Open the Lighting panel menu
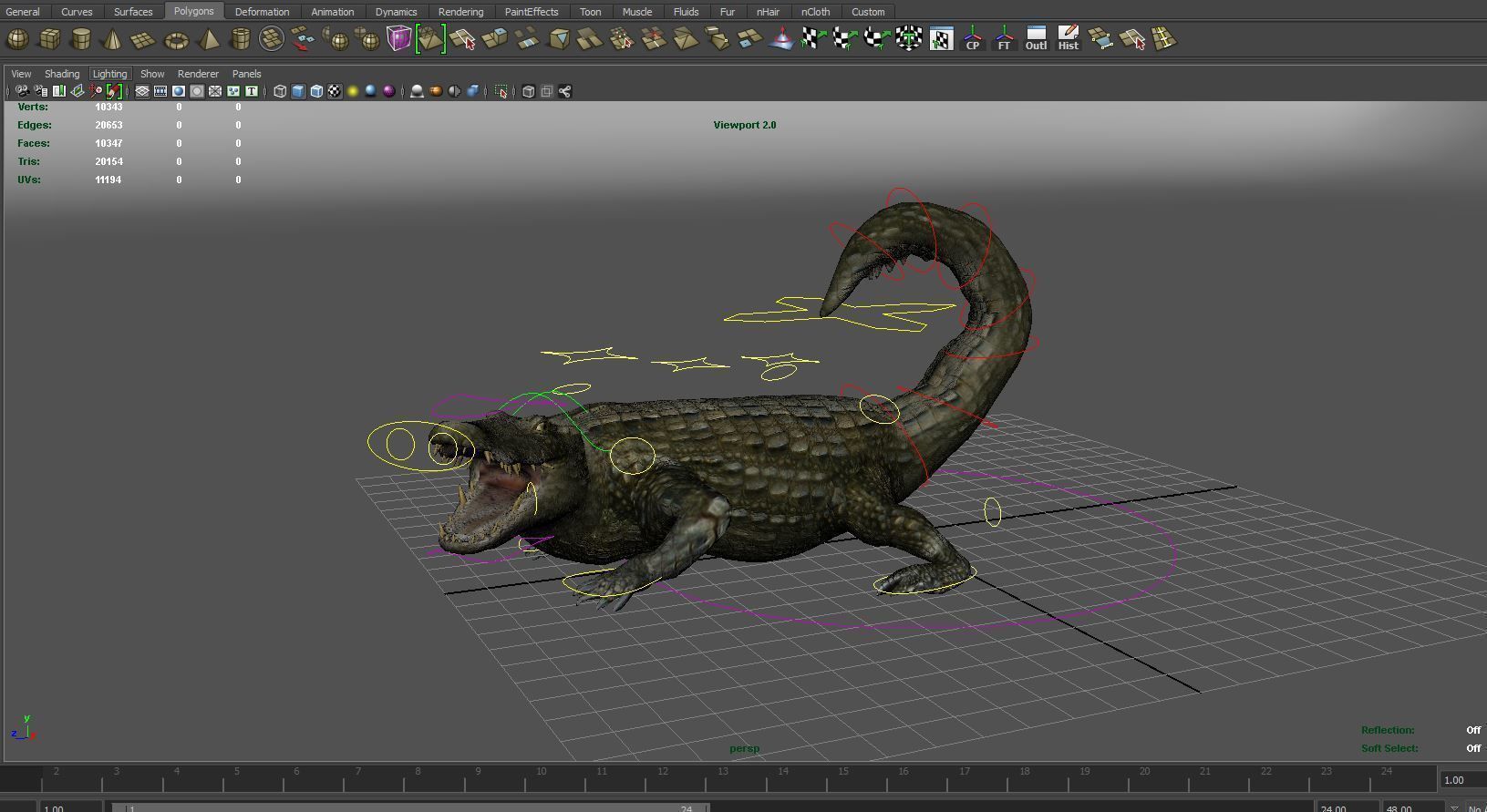Viewport: 1487px width, 812px height. tap(109, 74)
